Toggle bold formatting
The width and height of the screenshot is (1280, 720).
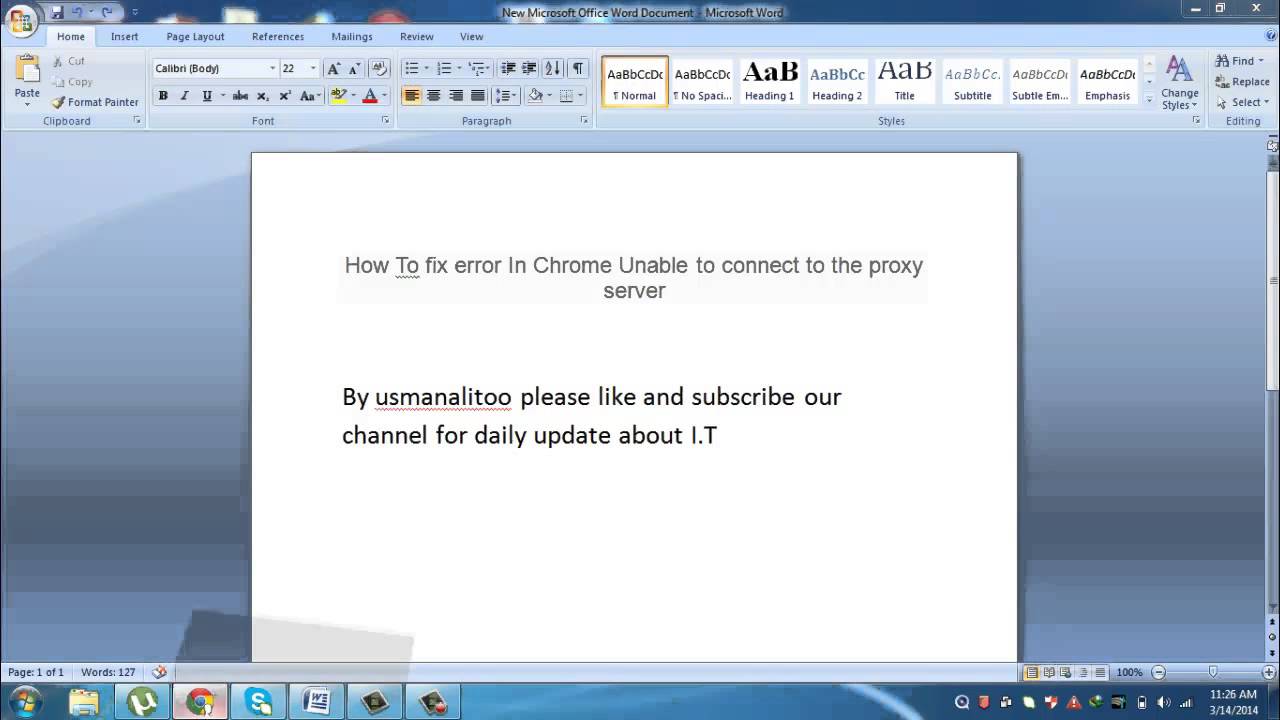tap(163, 96)
